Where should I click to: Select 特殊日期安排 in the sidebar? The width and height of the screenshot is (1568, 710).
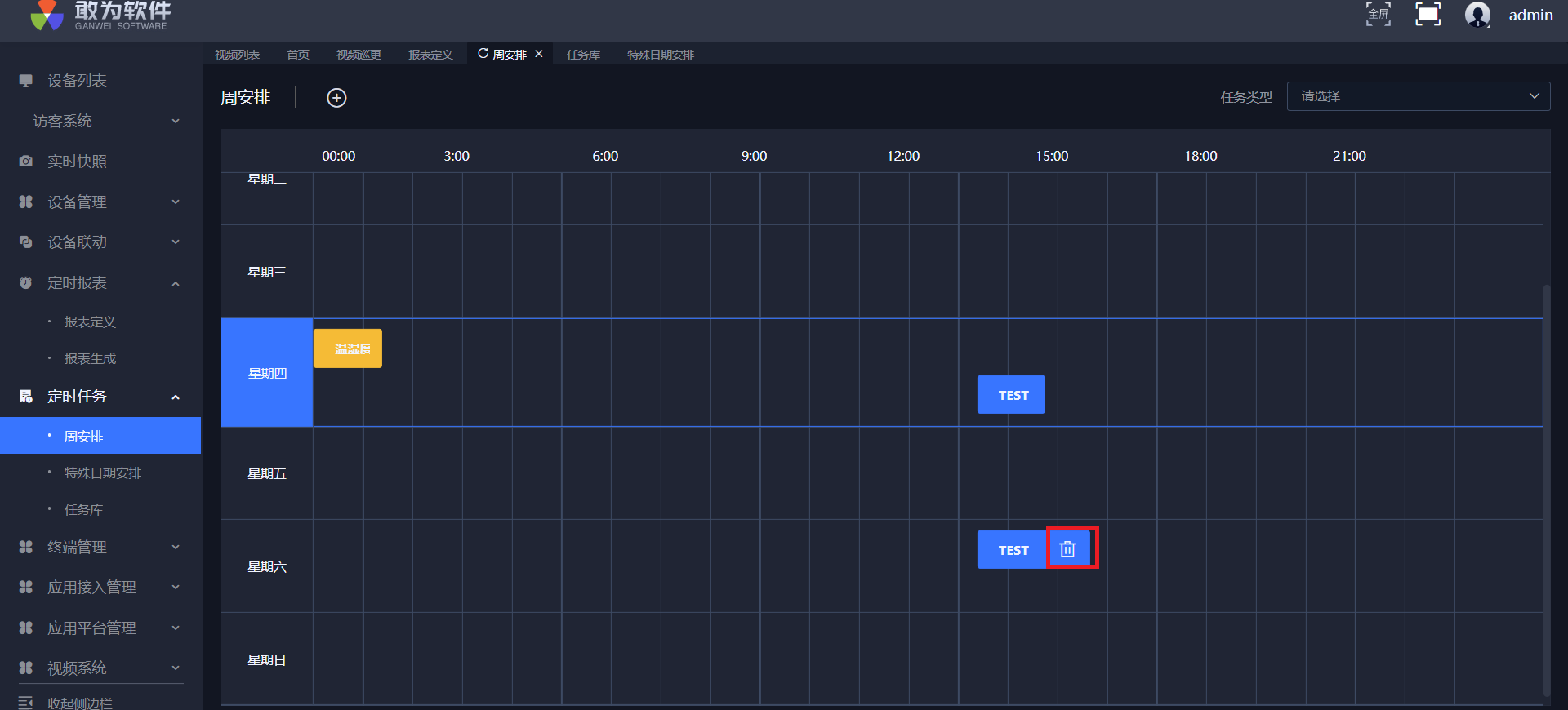[103, 473]
